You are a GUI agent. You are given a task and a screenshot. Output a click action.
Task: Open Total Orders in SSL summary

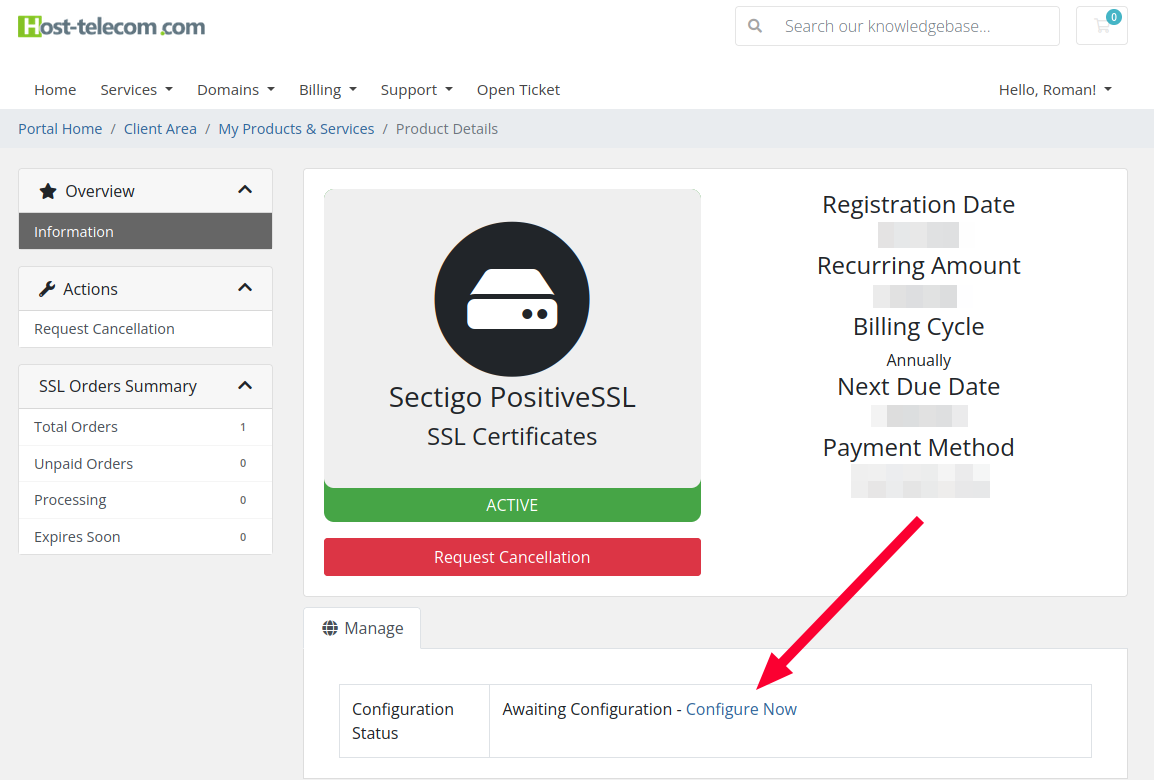145,427
